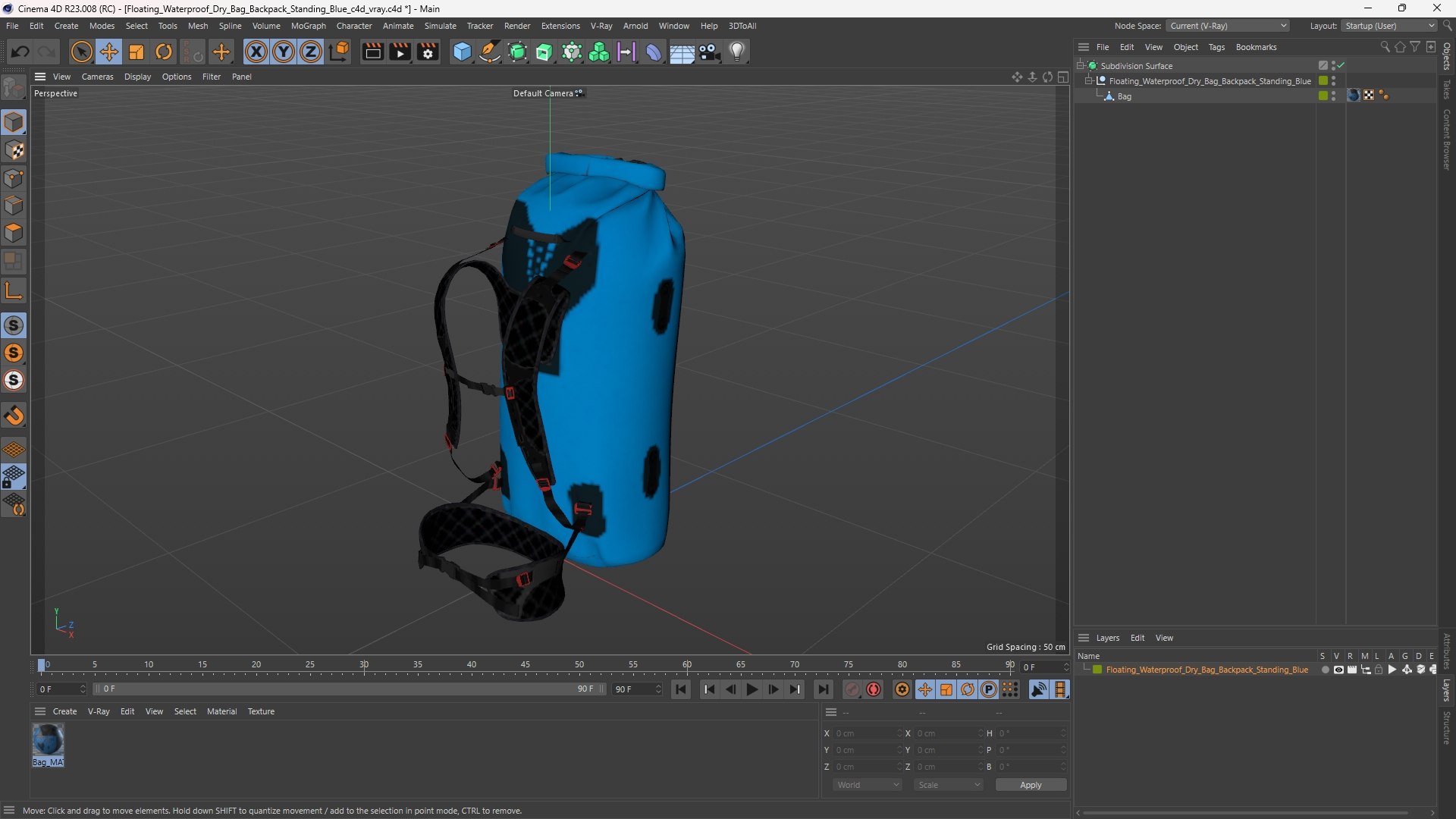Toggle X axis lock
The image size is (1456, 819).
[x=256, y=52]
